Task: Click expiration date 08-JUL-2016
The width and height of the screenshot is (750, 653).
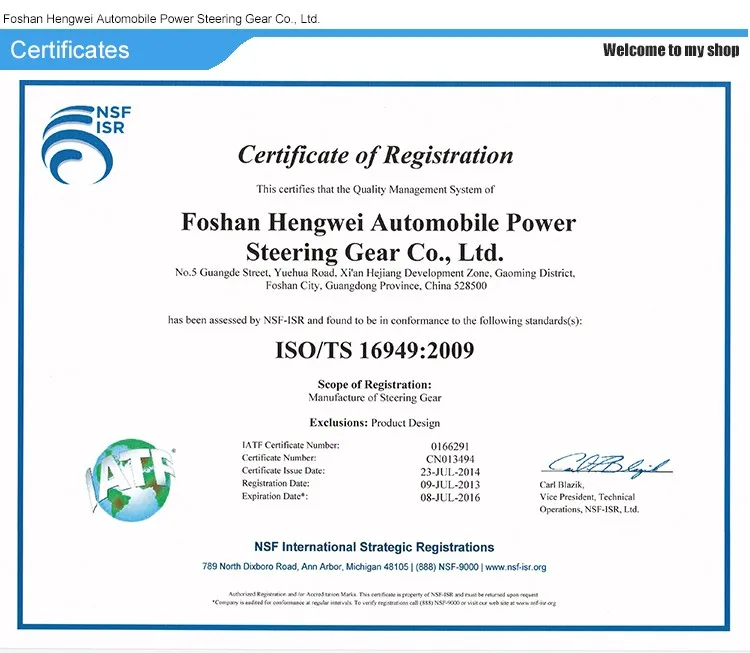Action: pos(450,498)
